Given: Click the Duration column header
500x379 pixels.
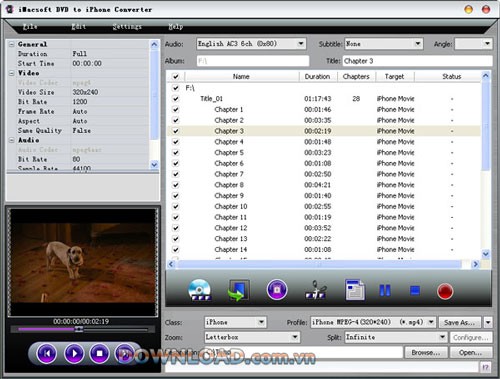Looking at the screenshot, I should coord(317,77).
